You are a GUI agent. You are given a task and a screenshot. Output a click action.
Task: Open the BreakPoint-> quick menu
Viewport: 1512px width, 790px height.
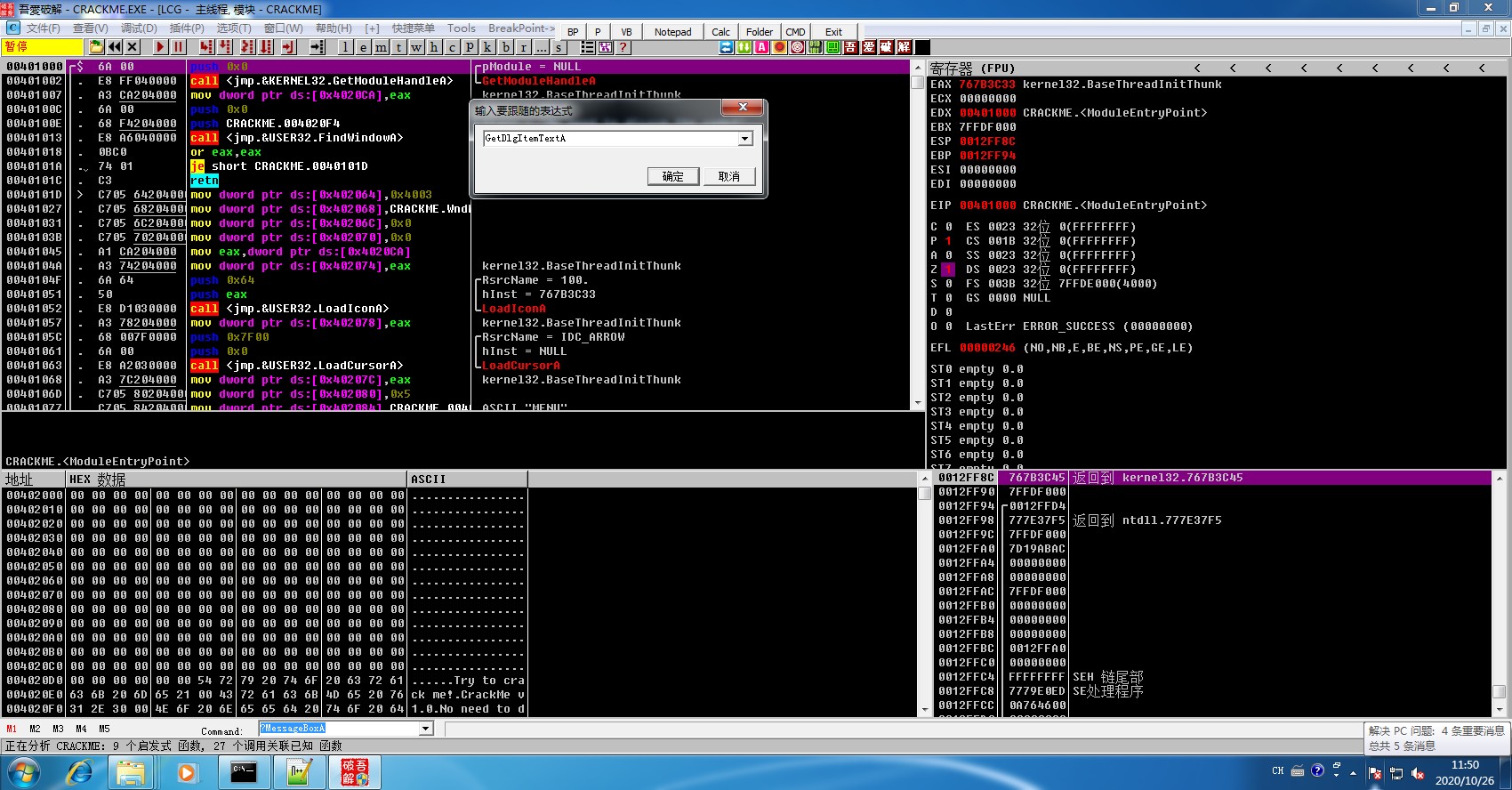[x=521, y=28]
